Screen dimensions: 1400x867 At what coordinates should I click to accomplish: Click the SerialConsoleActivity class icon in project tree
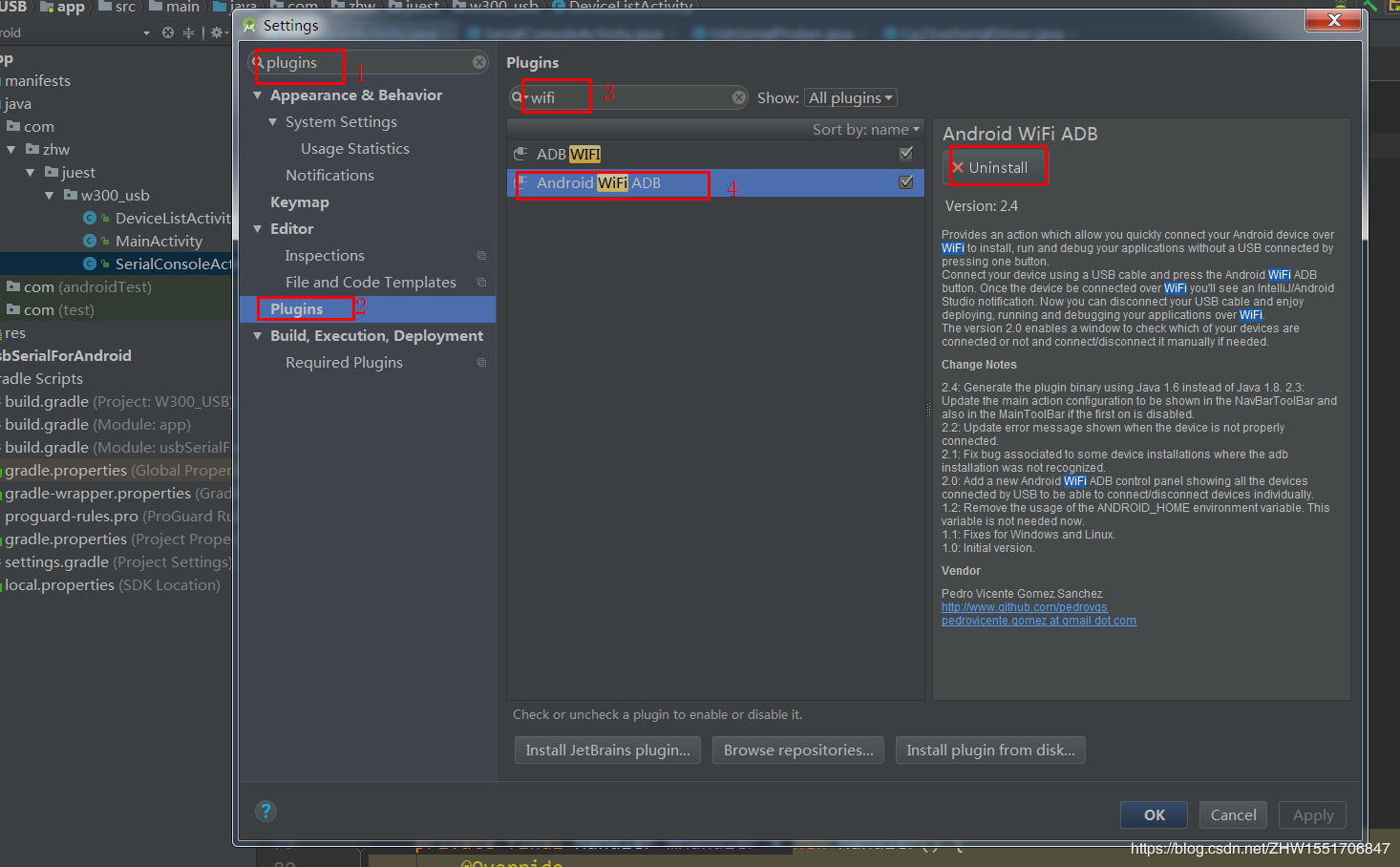(90, 264)
